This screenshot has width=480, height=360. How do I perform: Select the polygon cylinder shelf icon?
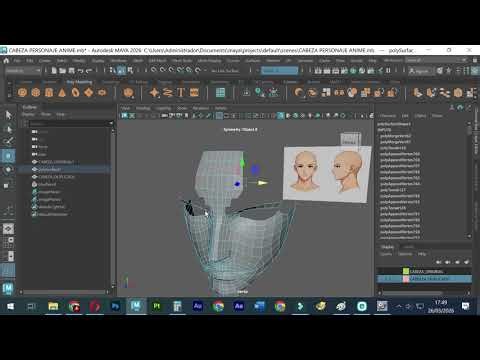pyautogui.click(x=49, y=92)
